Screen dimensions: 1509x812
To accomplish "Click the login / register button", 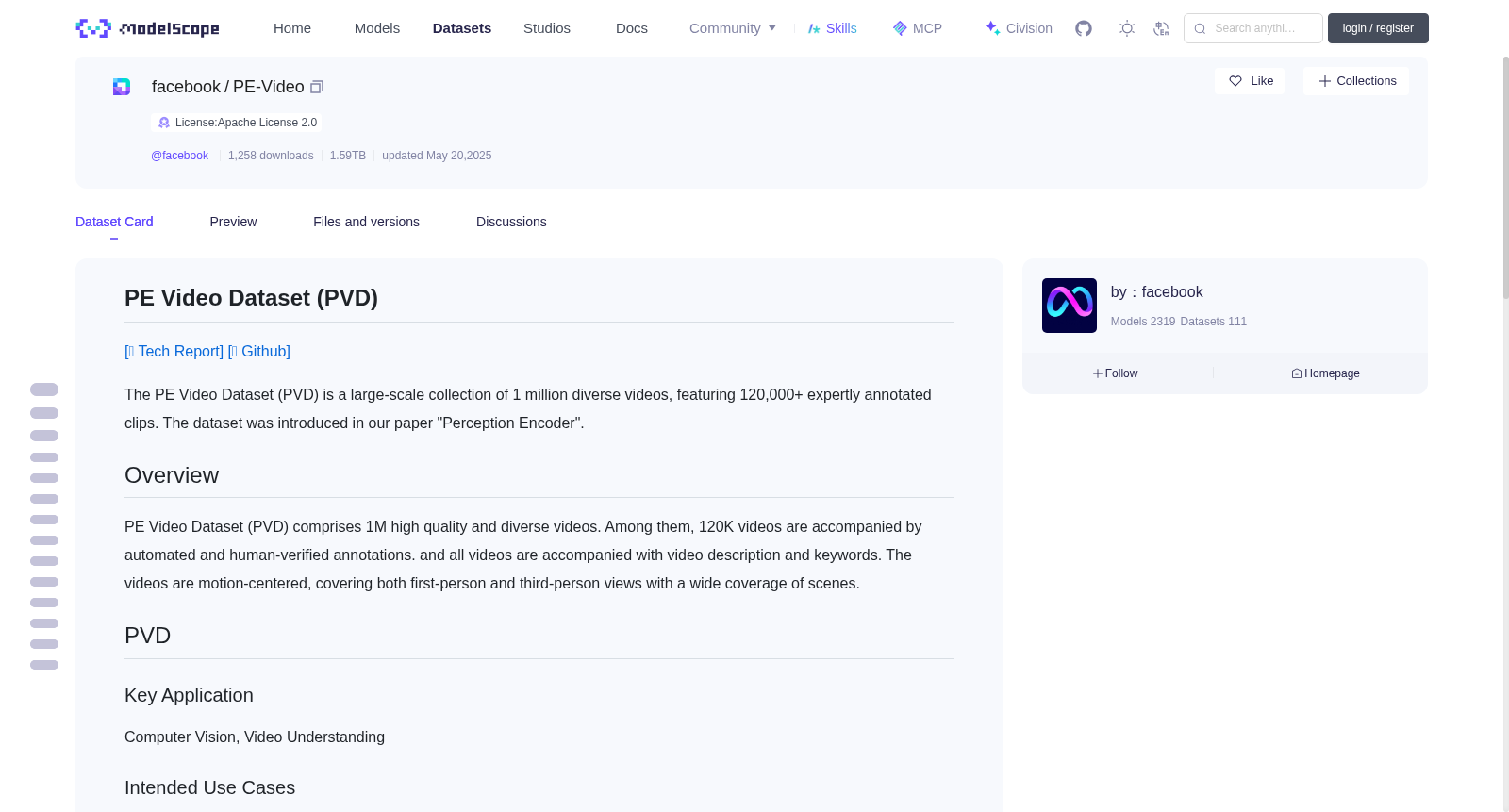I will coord(1378,28).
